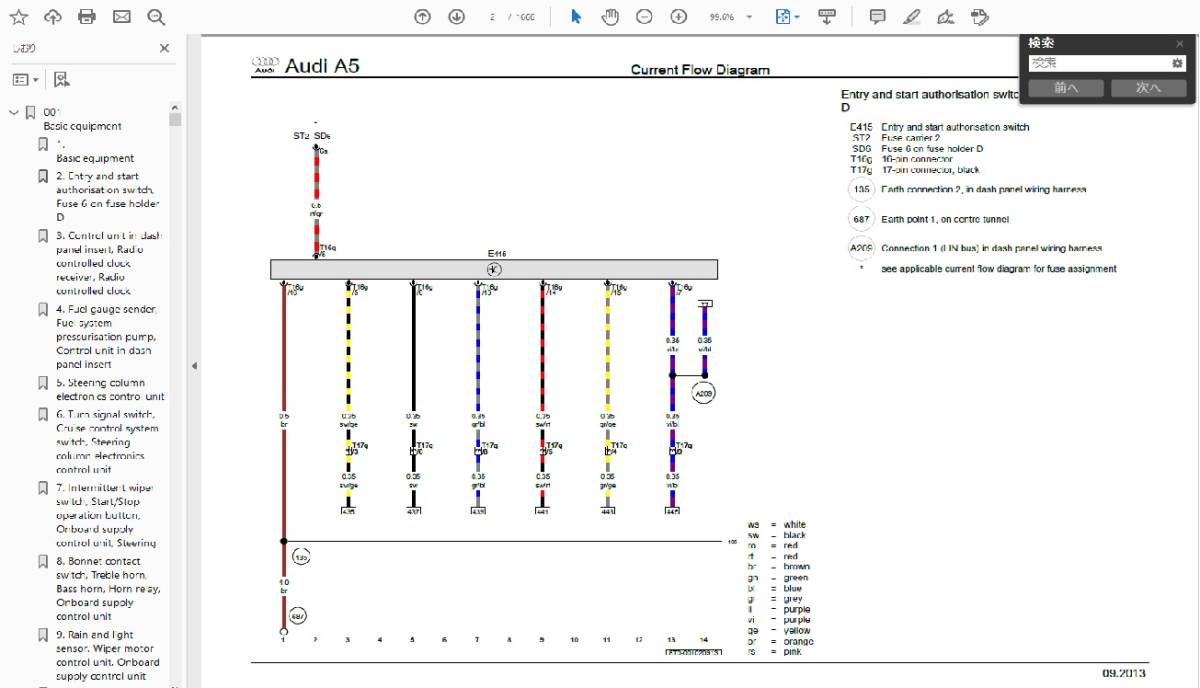Click the E415 legend entry text

coord(939,127)
